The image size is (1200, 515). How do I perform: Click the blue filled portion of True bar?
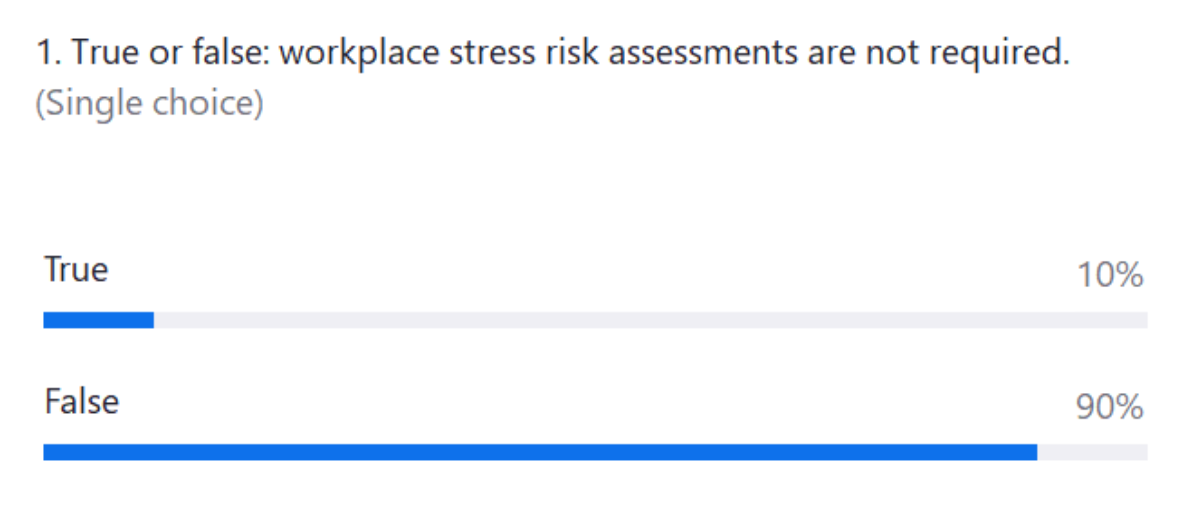tap(98, 320)
